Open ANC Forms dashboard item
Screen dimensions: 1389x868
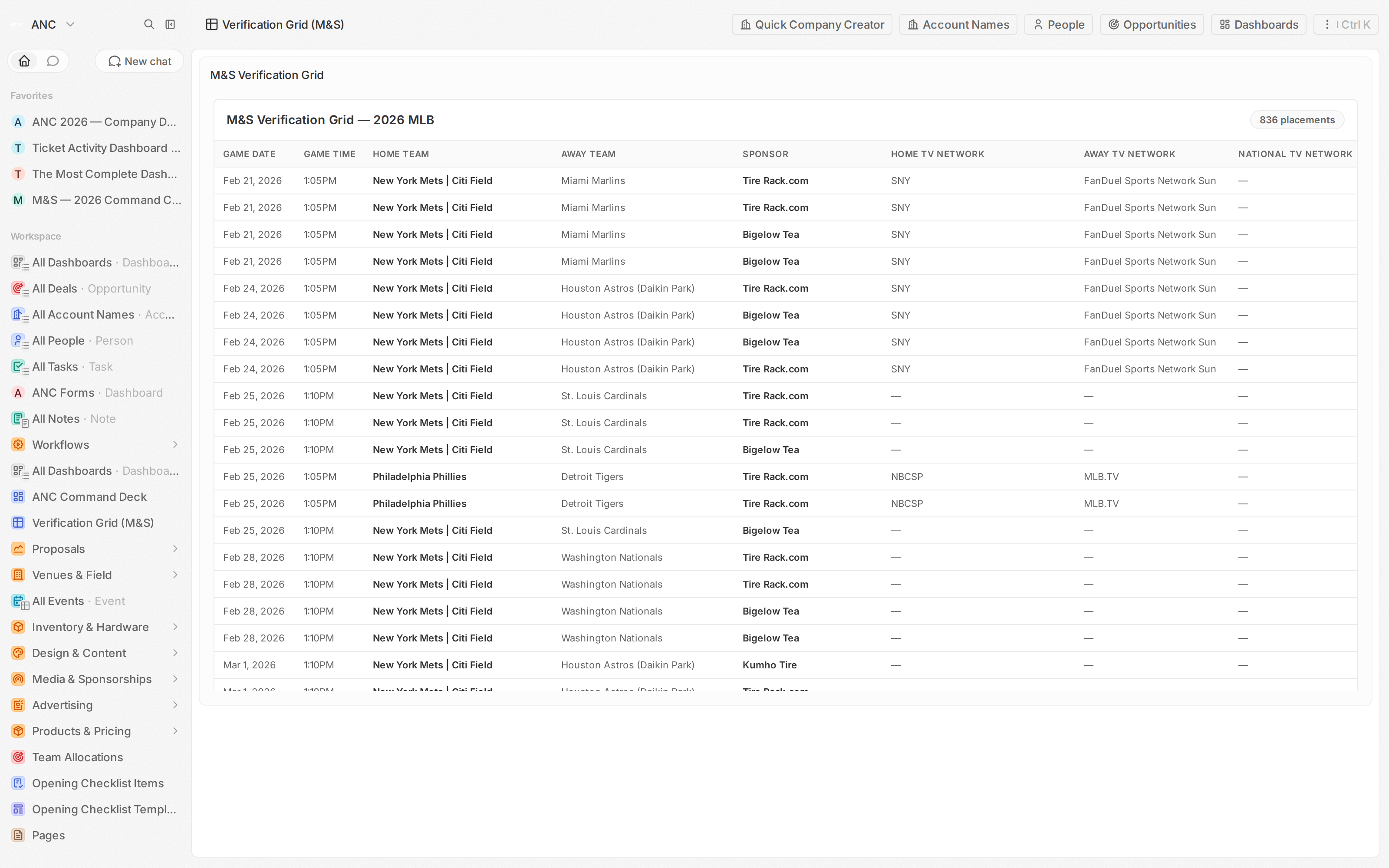(95, 393)
